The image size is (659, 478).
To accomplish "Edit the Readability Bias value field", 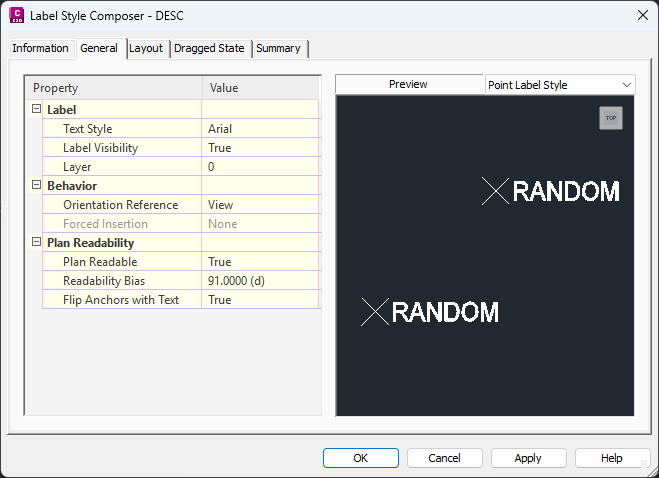I will [x=260, y=281].
